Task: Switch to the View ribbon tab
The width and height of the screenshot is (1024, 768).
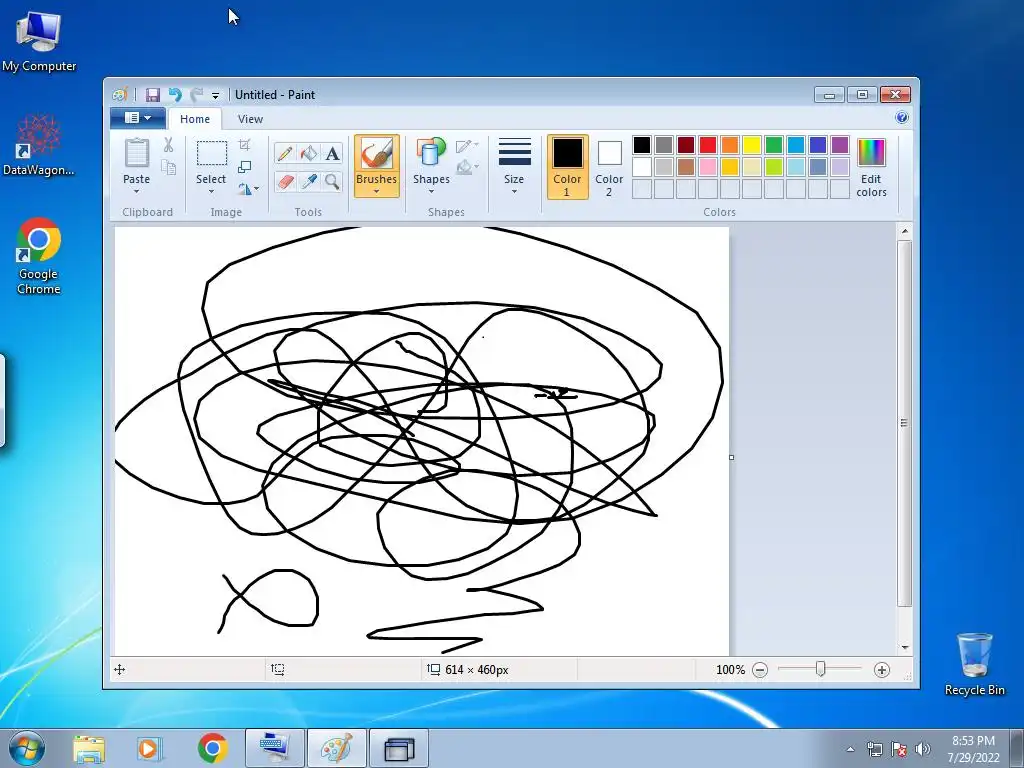Action: coord(250,119)
